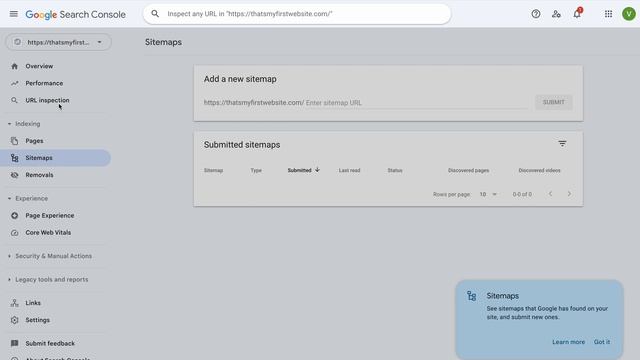Sort by the Discovered videos column header
Screen dimensions: 640x360
[x=539, y=170]
